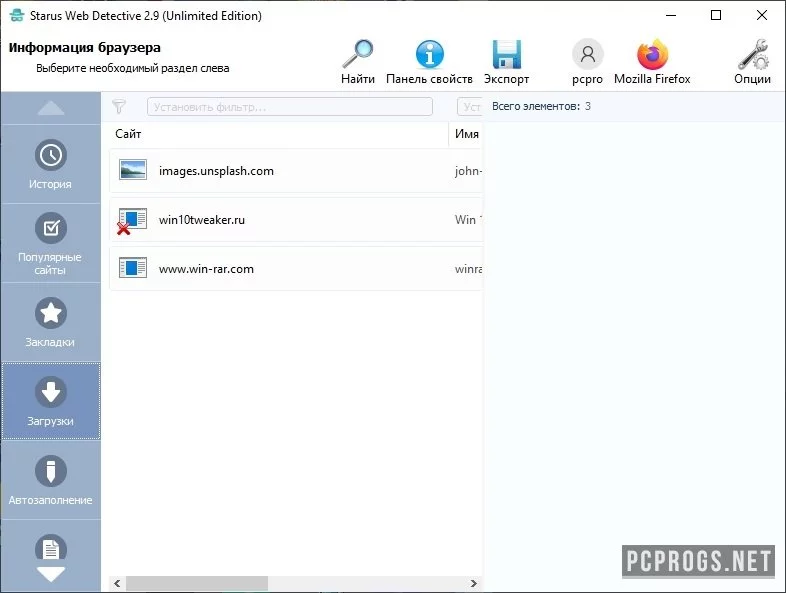Open the document icon sidebar section
The height and width of the screenshot is (593, 786).
pos(51,547)
